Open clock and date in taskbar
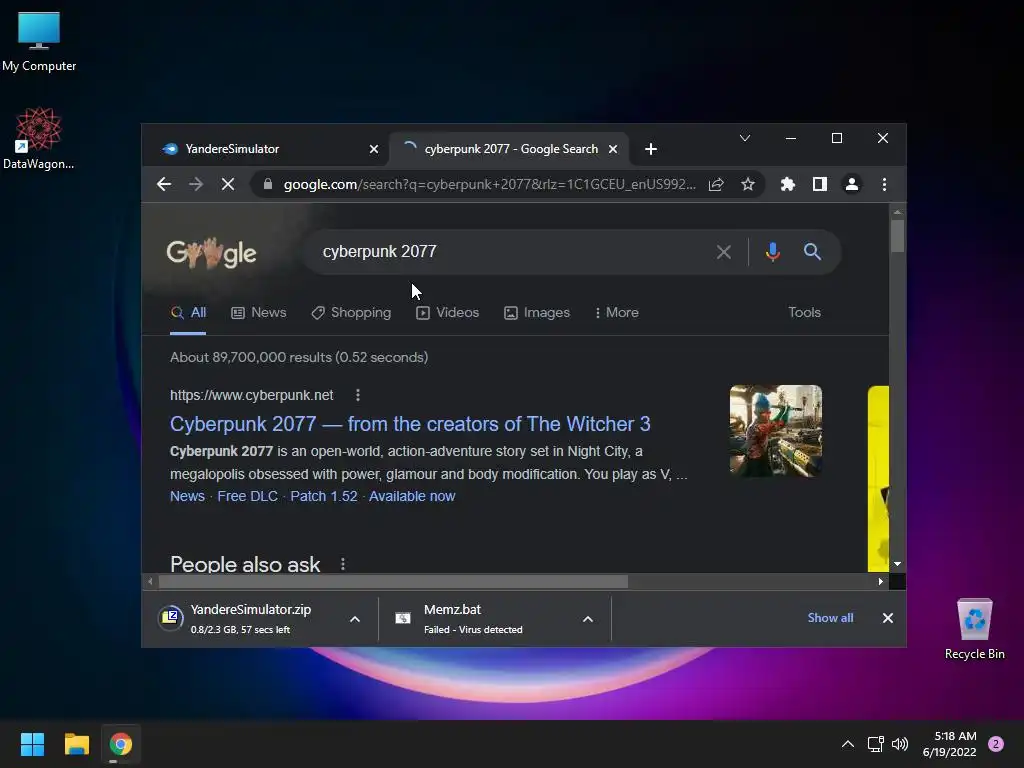1024x768 pixels. 949,744
